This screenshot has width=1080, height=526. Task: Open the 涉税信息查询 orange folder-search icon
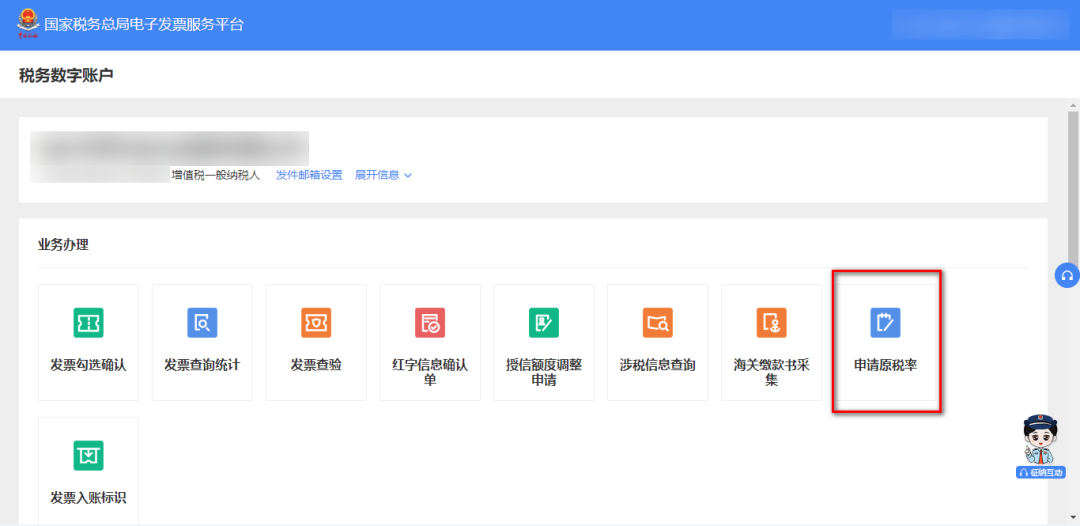(658, 322)
